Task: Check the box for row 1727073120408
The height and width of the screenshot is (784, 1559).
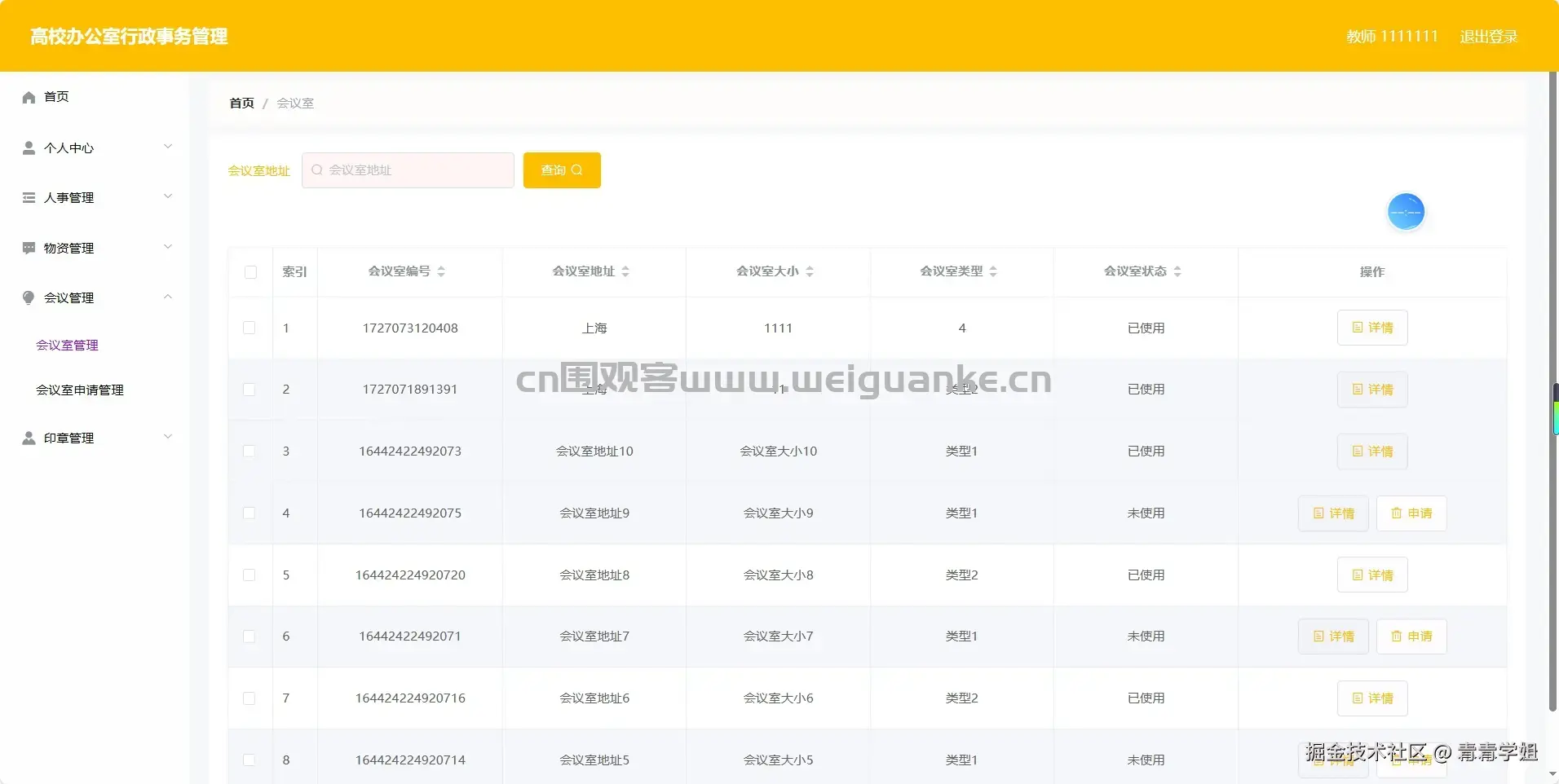Action: [x=250, y=328]
